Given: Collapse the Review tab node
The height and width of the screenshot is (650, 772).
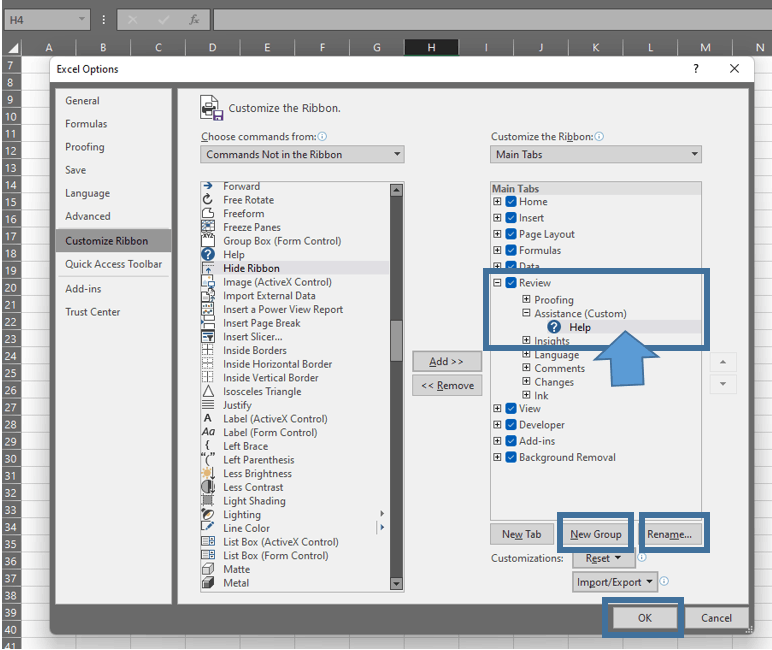Looking at the screenshot, I should click(x=497, y=283).
